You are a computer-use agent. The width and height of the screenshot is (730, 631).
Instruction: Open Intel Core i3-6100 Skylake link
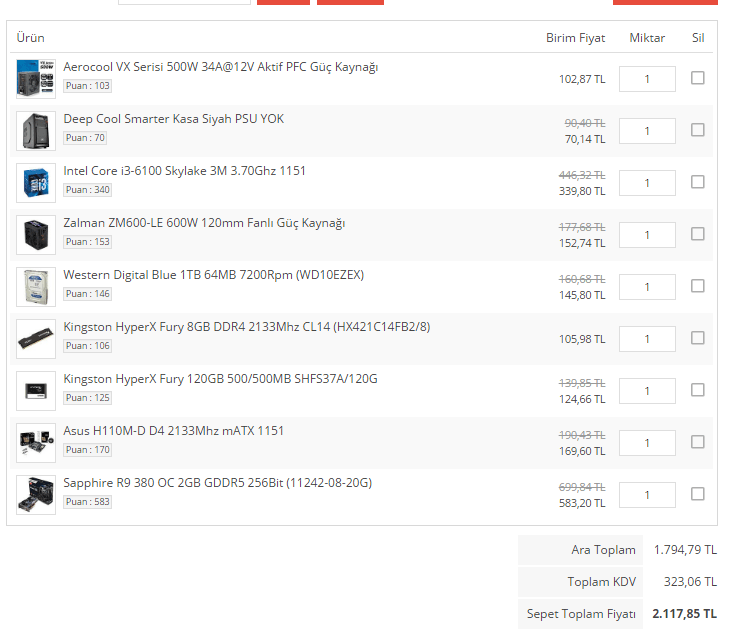click(x=184, y=171)
